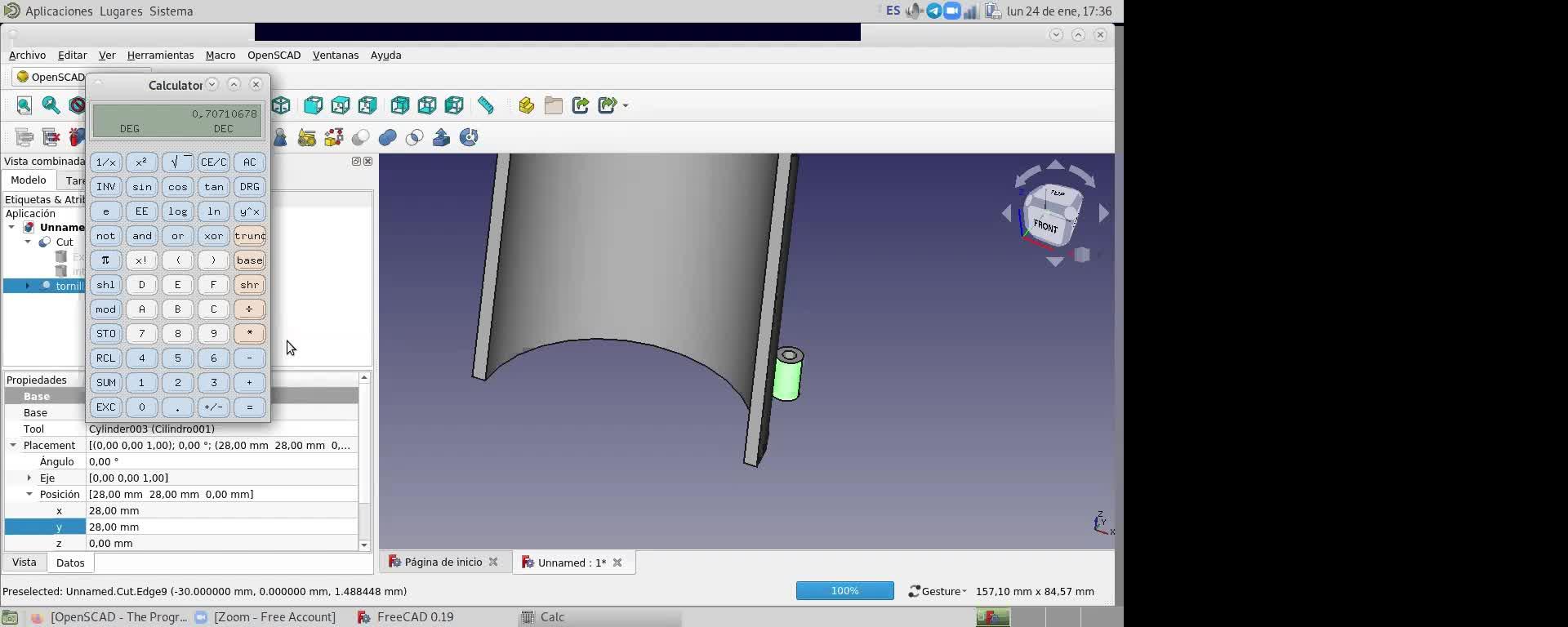This screenshot has height=627, width=1568.
Task: Toggle the DRG angle mode on calculator
Action: 250,187
